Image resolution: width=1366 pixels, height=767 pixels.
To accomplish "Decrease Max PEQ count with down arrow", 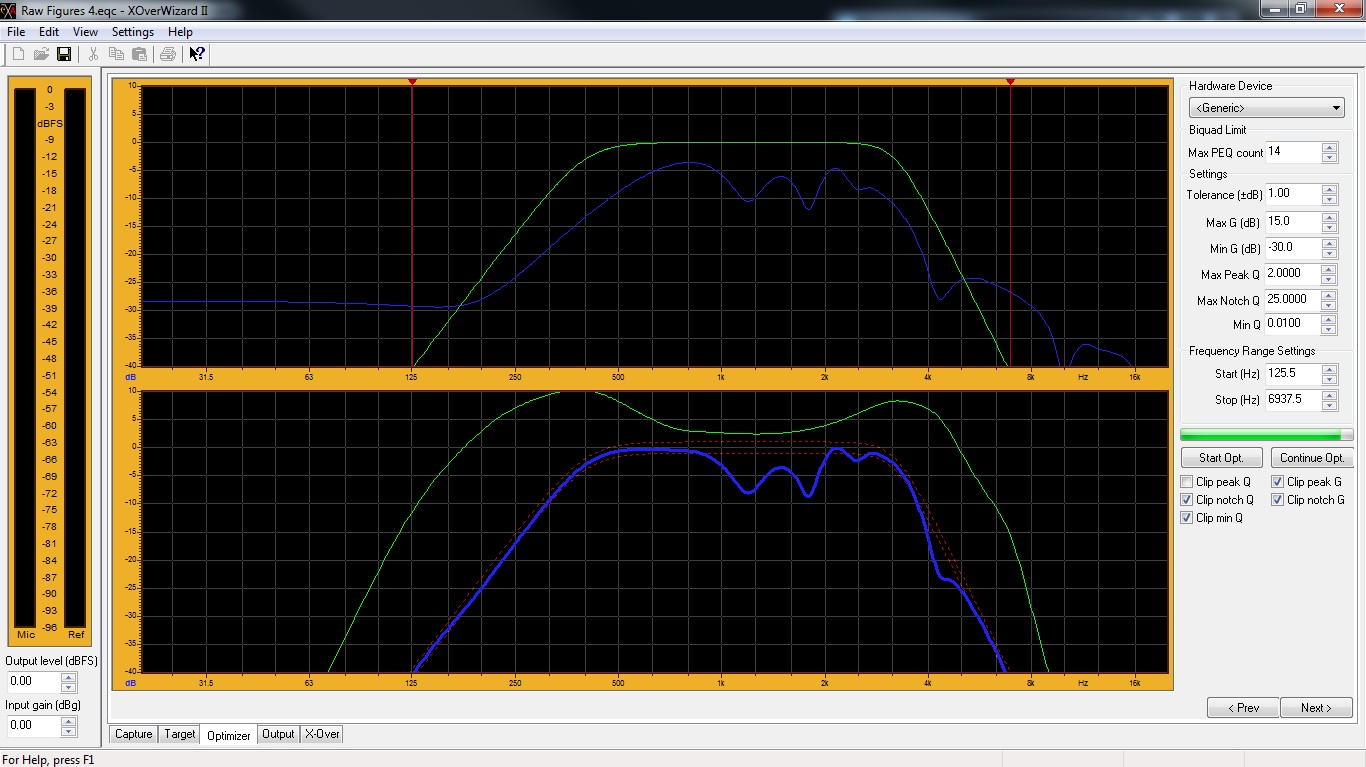I will (x=1329, y=157).
